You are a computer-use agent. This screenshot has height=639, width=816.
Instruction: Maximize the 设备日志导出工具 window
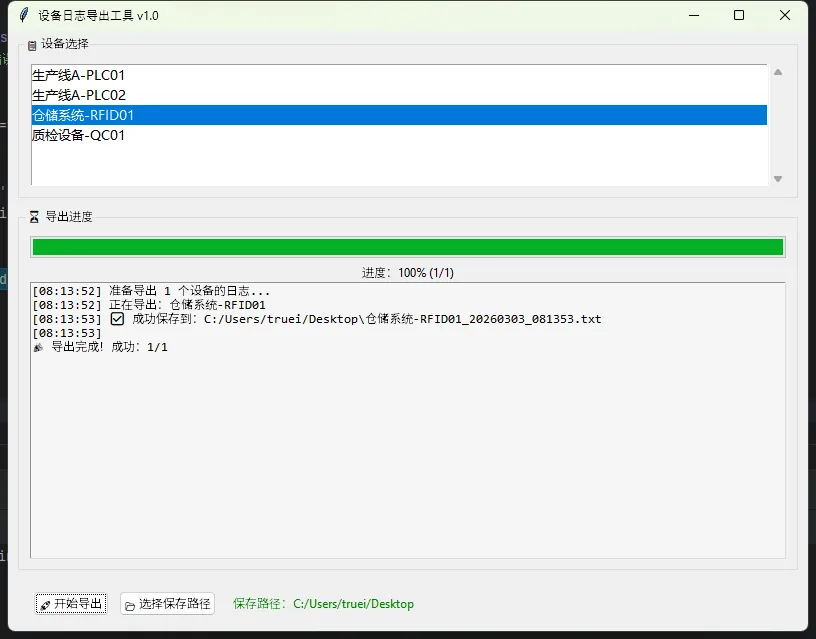click(739, 15)
